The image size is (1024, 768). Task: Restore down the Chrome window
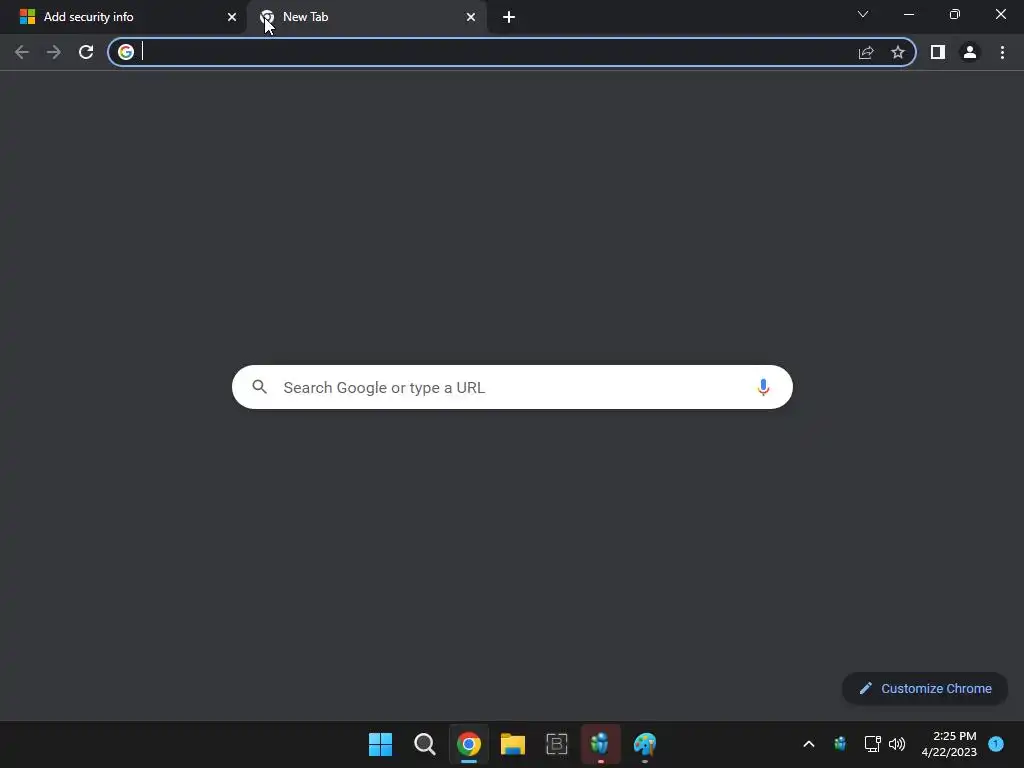pyautogui.click(x=955, y=14)
